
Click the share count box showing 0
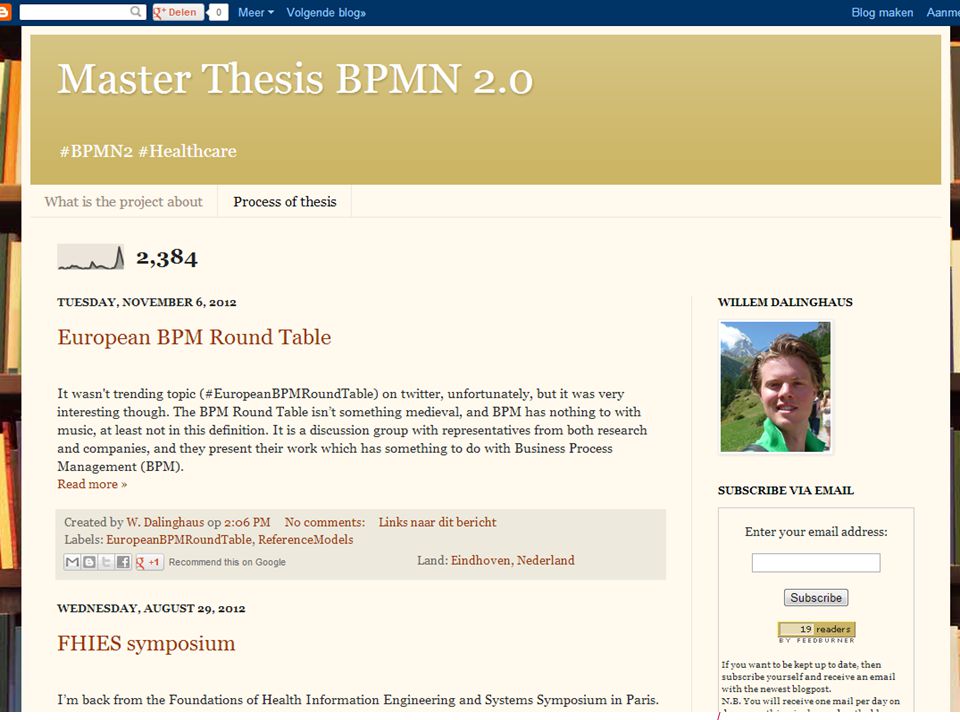(219, 12)
